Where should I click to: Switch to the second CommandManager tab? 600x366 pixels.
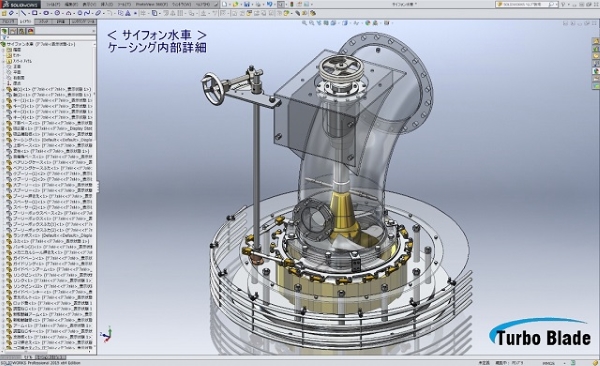point(26,22)
